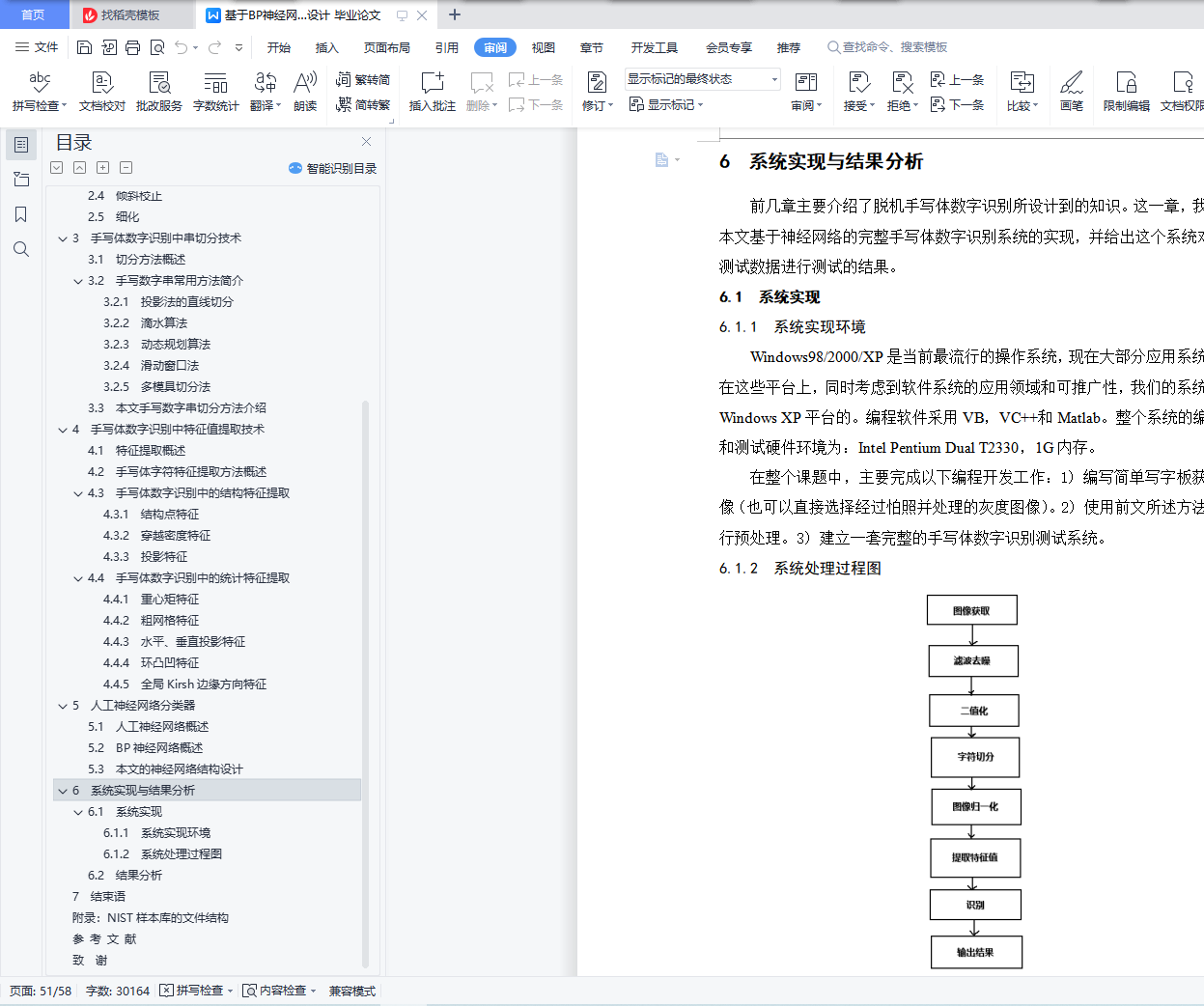Go to next revision 下一条 beside 拒绝
Viewport: 1204px width, 1006px height.
pyautogui.click(x=958, y=104)
